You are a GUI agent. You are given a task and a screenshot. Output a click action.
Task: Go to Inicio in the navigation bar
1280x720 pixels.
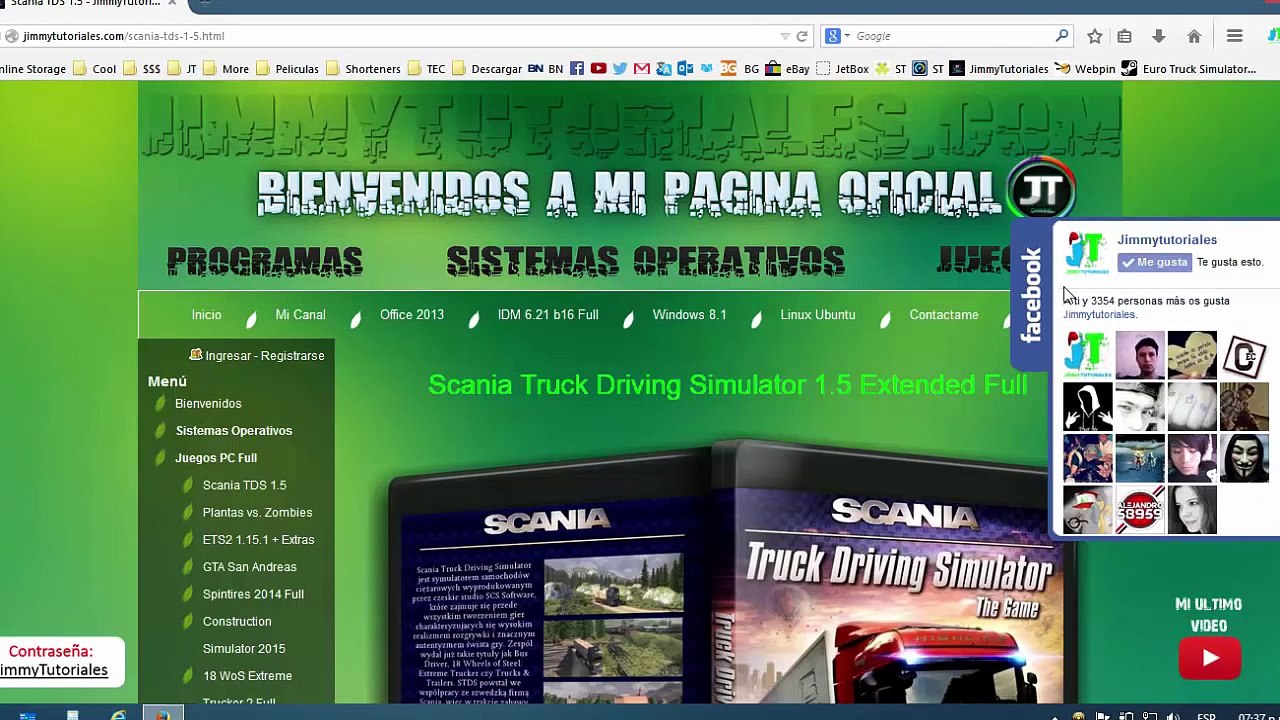pos(206,314)
